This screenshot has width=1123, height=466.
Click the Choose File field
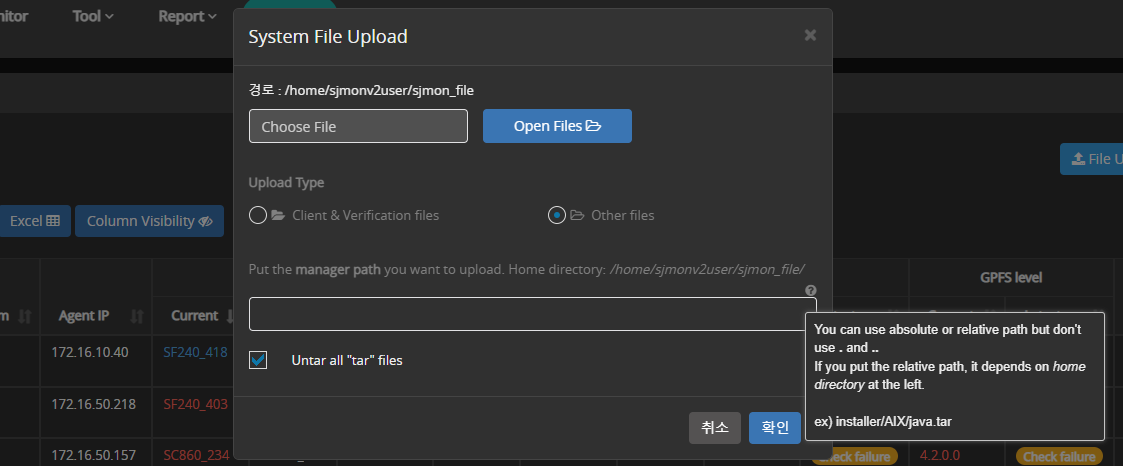click(x=358, y=126)
